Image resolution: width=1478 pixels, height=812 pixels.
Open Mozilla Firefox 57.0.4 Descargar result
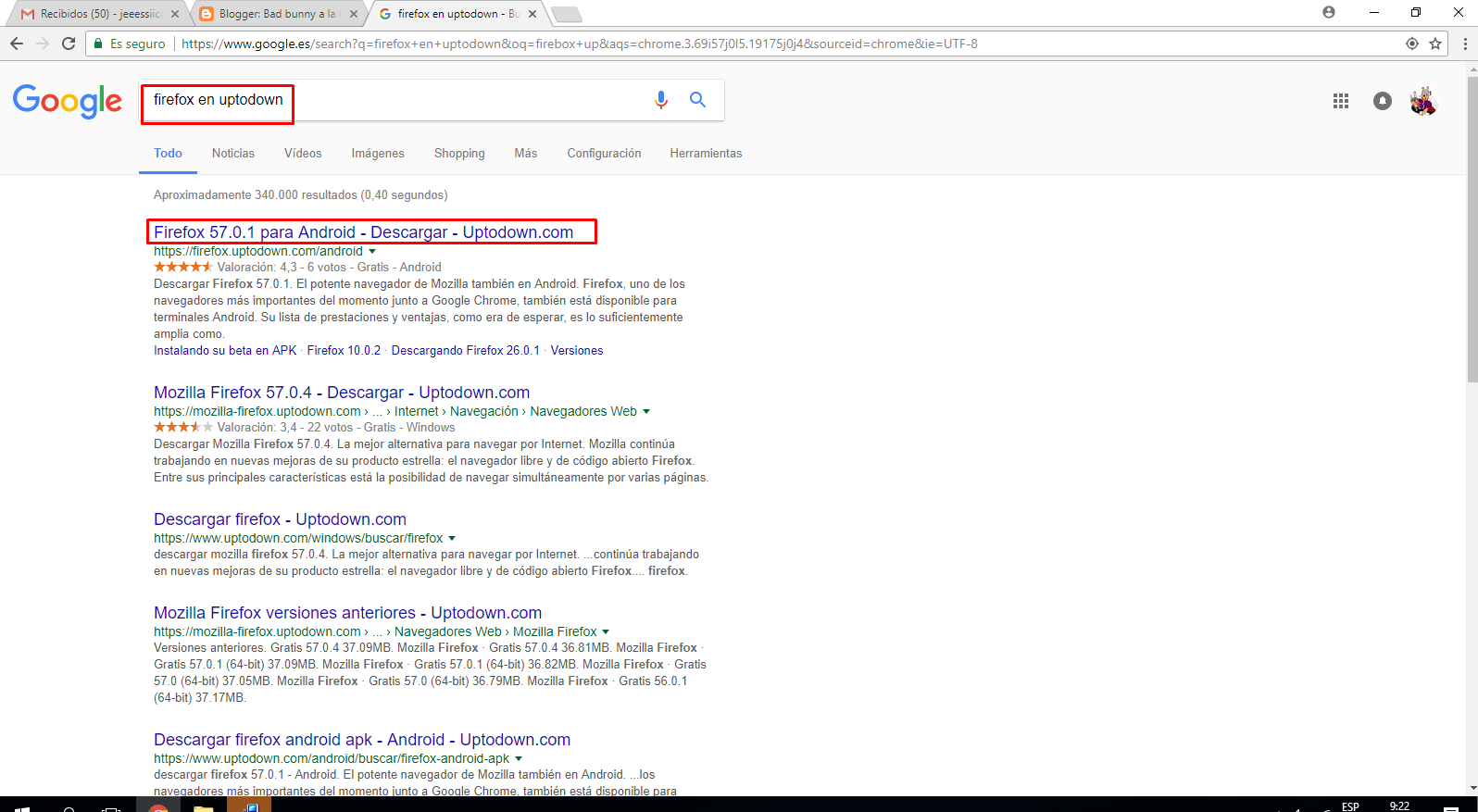[x=342, y=393]
